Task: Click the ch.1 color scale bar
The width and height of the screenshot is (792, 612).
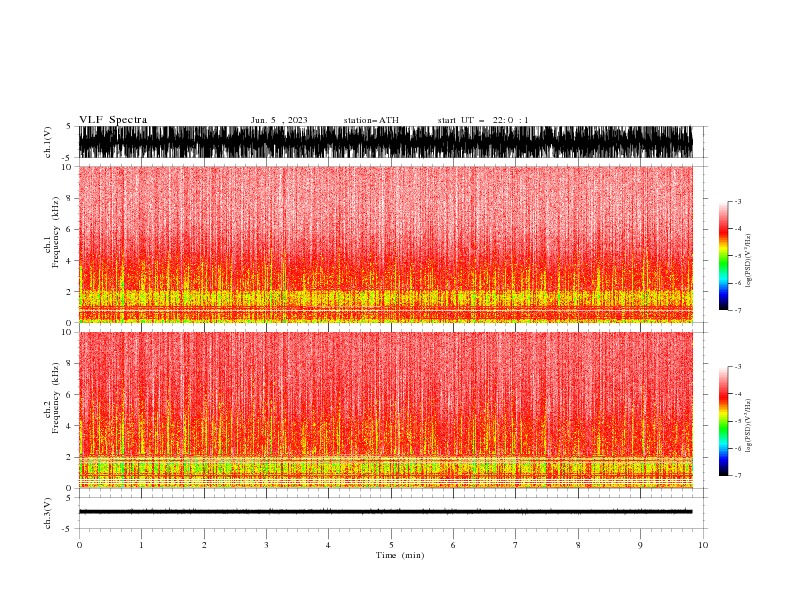Action: [723, 256]
